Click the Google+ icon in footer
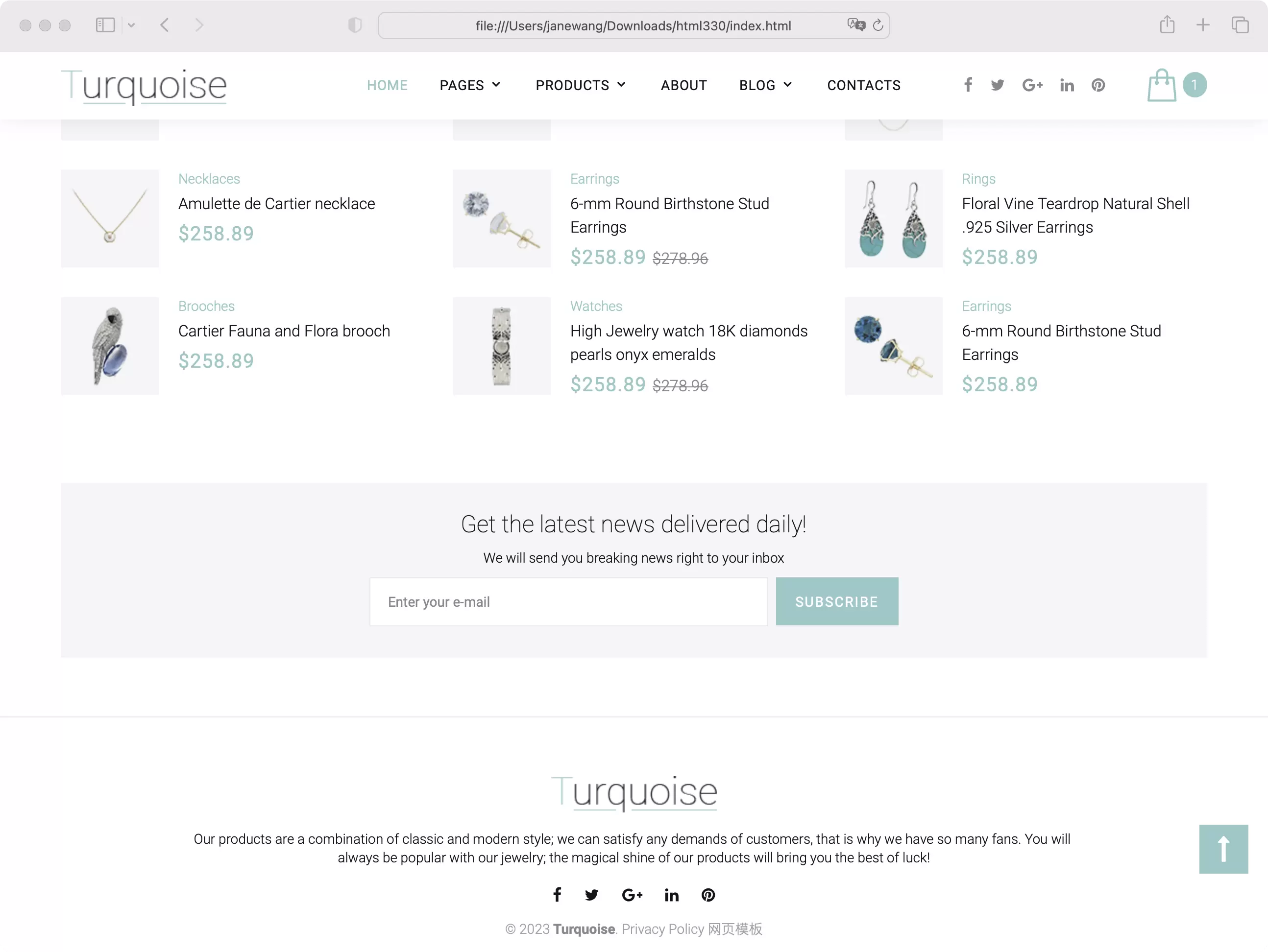The image size is (1268, 952). [632, 895]
